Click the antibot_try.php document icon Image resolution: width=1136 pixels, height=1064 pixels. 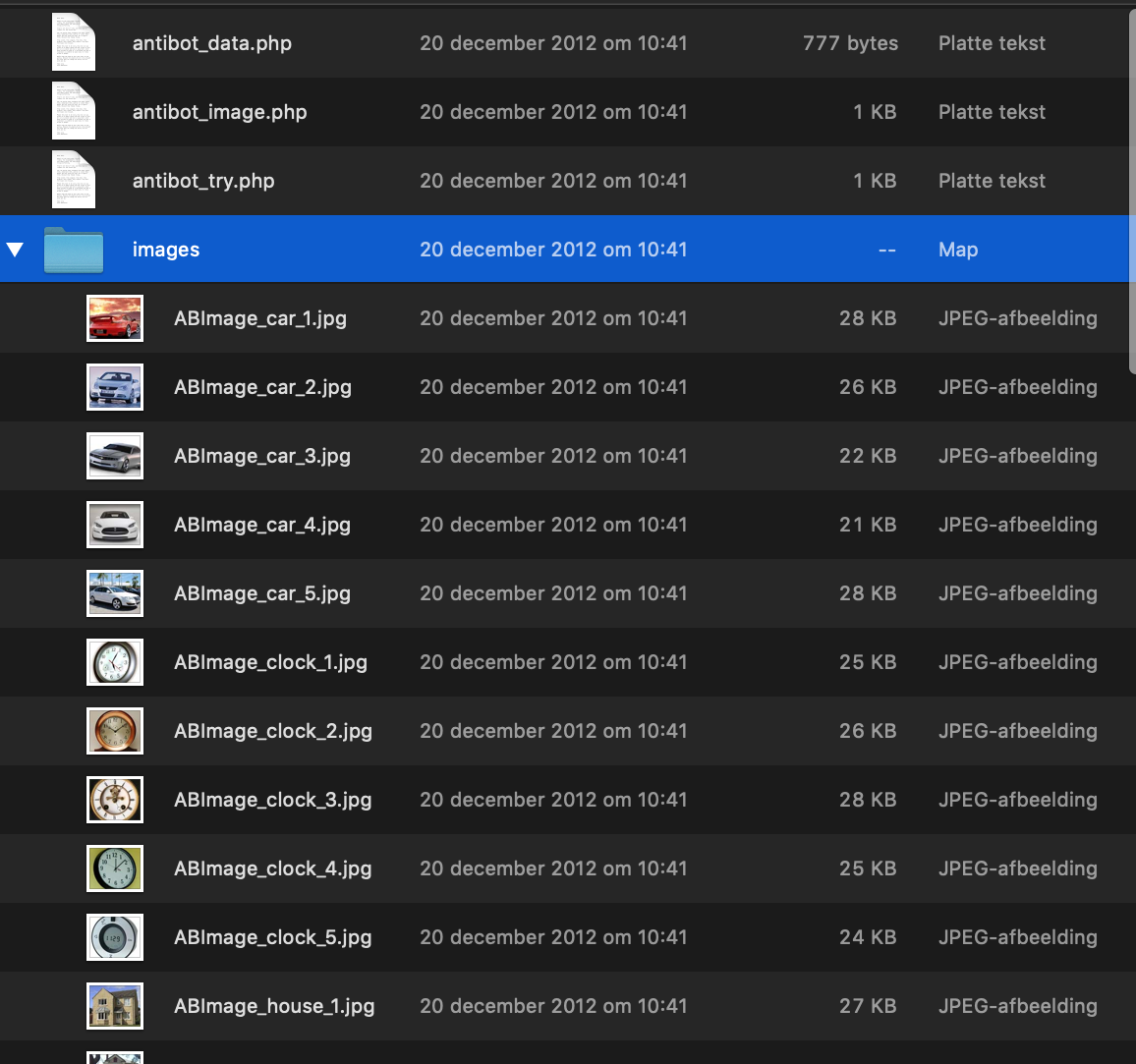coord(74,180)
